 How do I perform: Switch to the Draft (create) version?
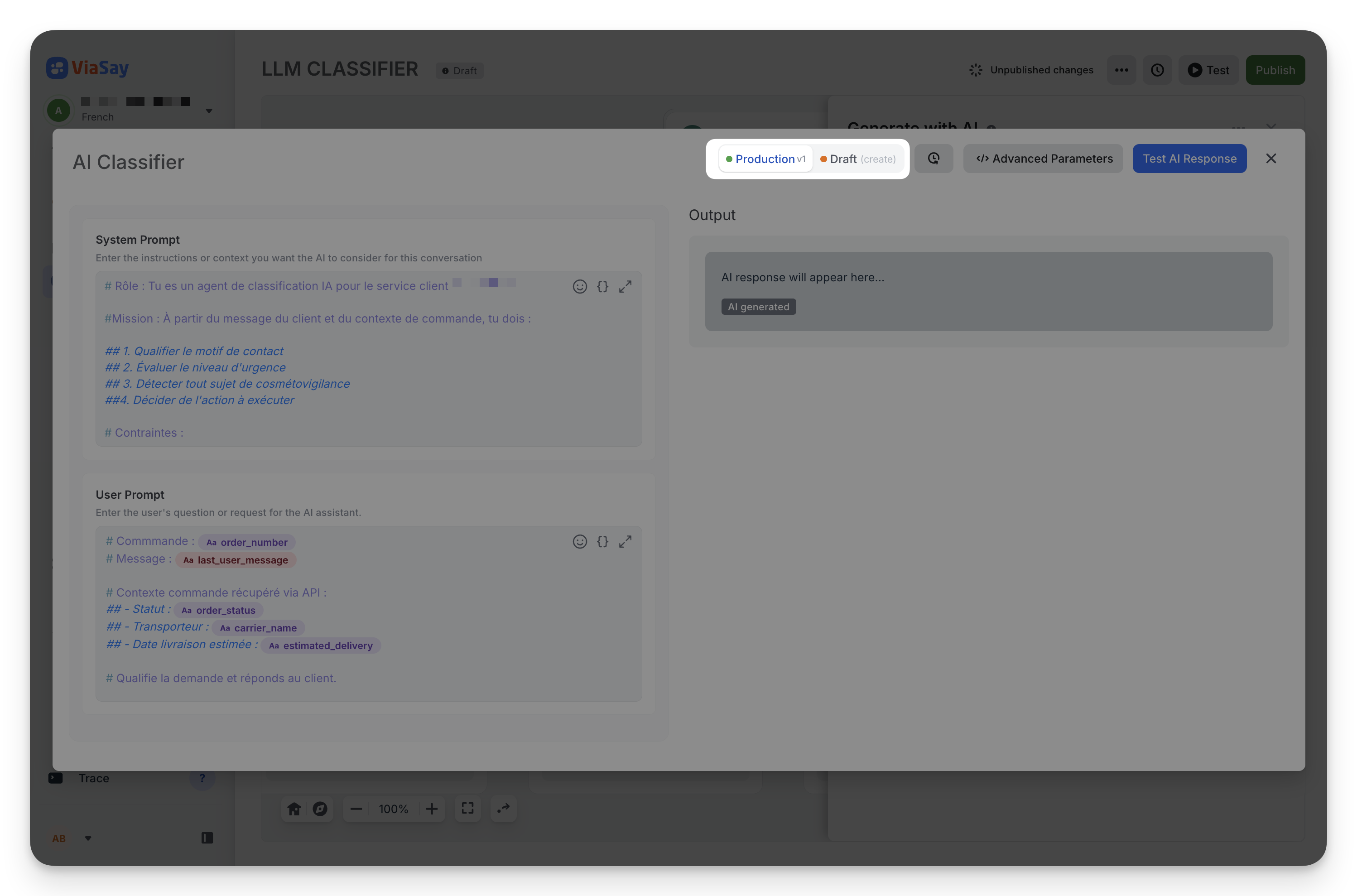(857, 159)
